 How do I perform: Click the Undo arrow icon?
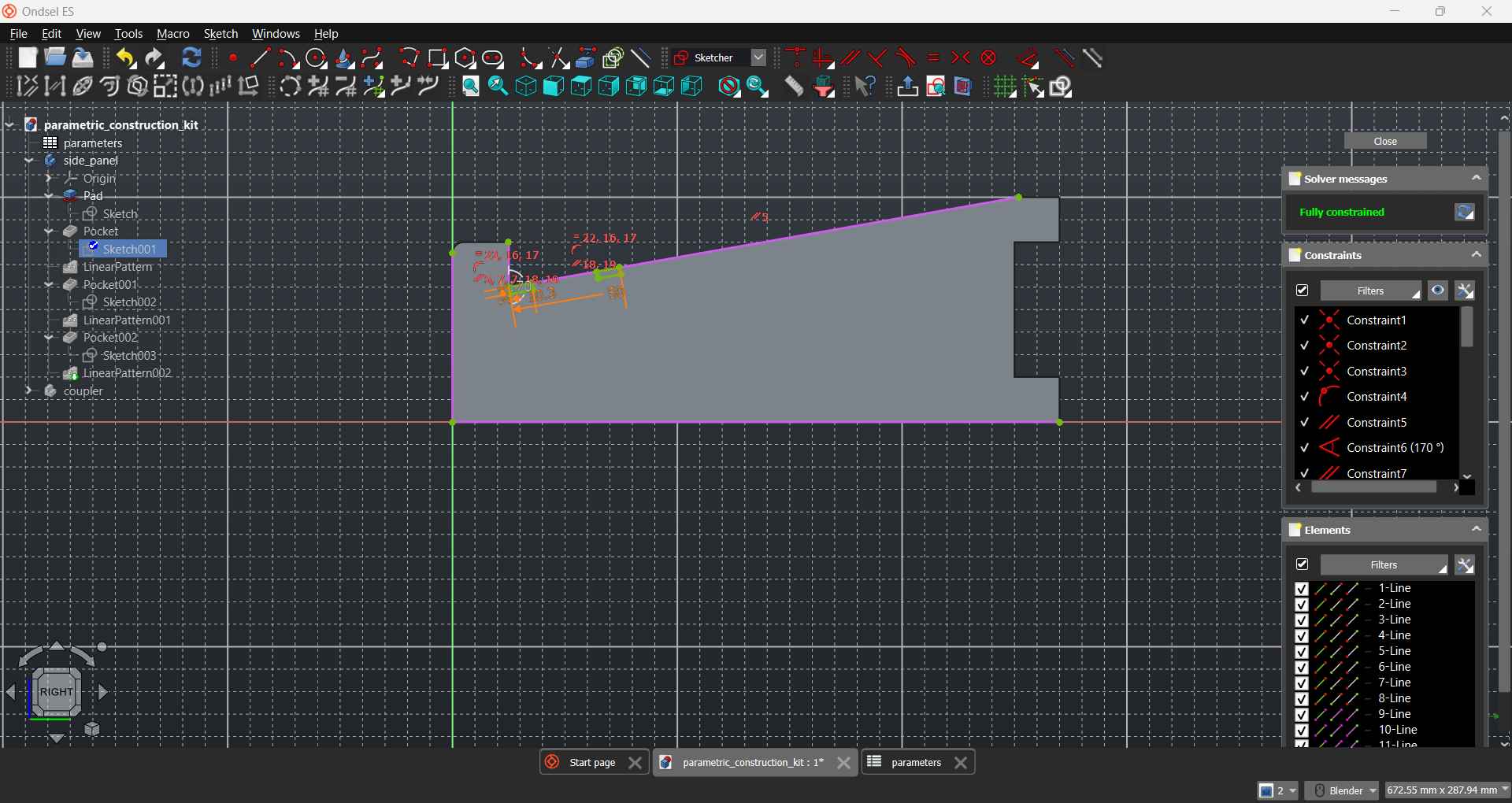pos(125,58)
